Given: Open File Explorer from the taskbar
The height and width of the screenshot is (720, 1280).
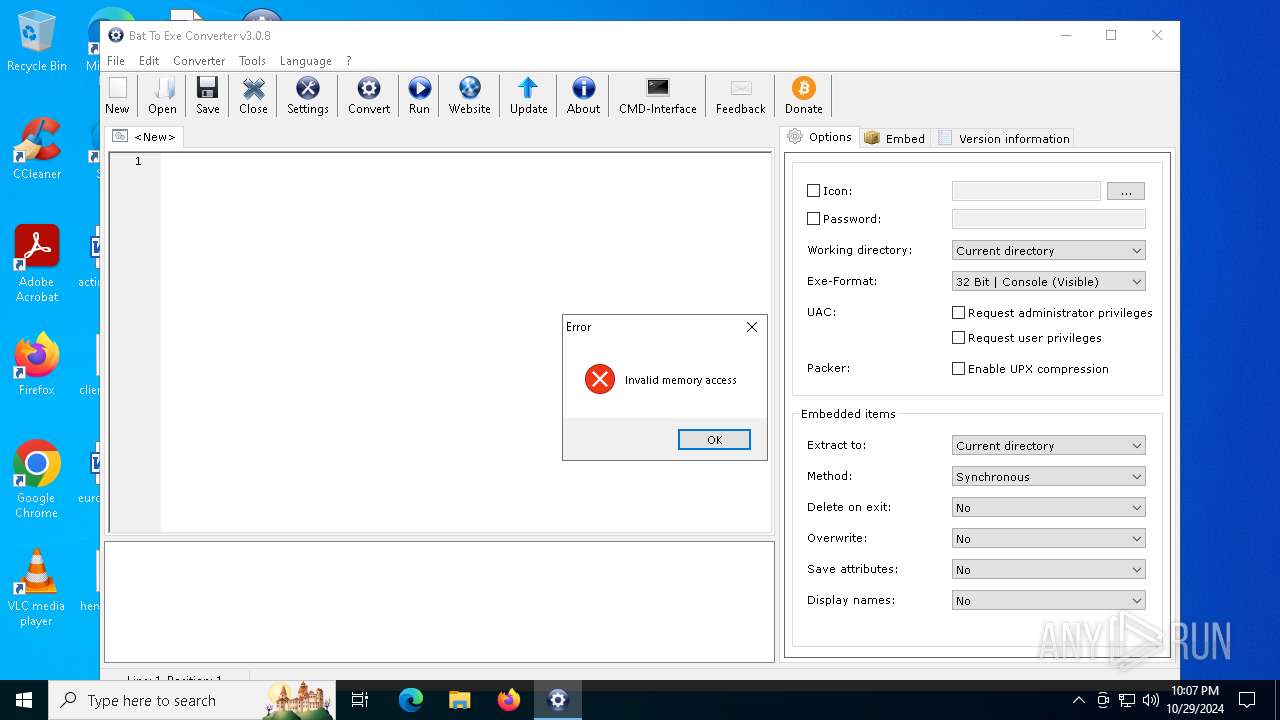Looking at the screenshot, I should (459, 700).
